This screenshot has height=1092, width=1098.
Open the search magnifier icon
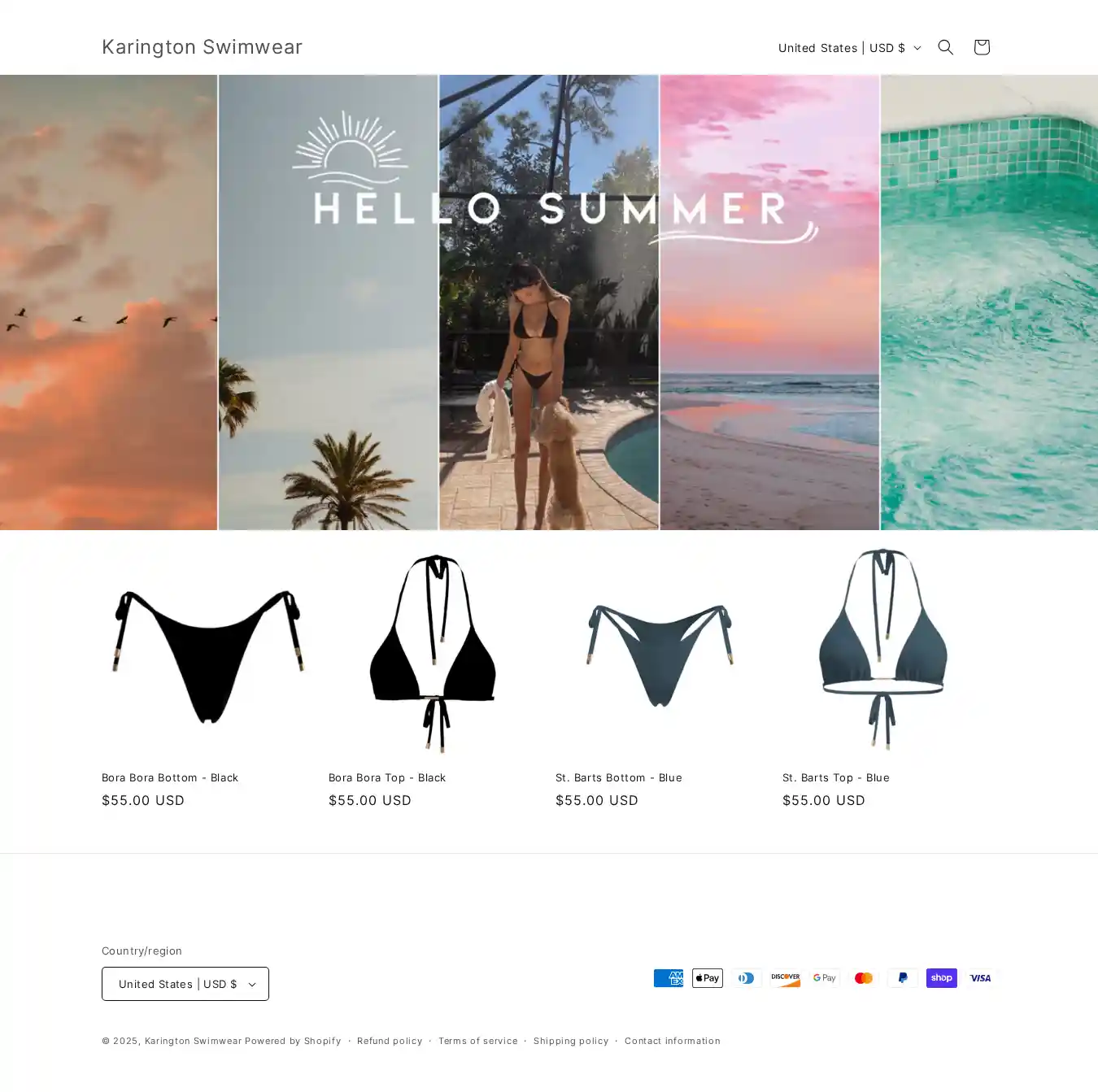[945, 47]
